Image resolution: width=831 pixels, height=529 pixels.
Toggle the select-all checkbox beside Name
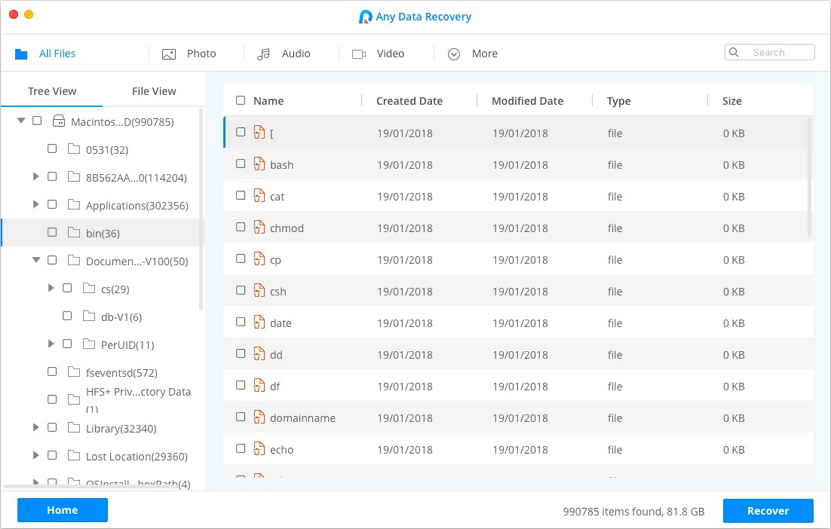[241, 100]
